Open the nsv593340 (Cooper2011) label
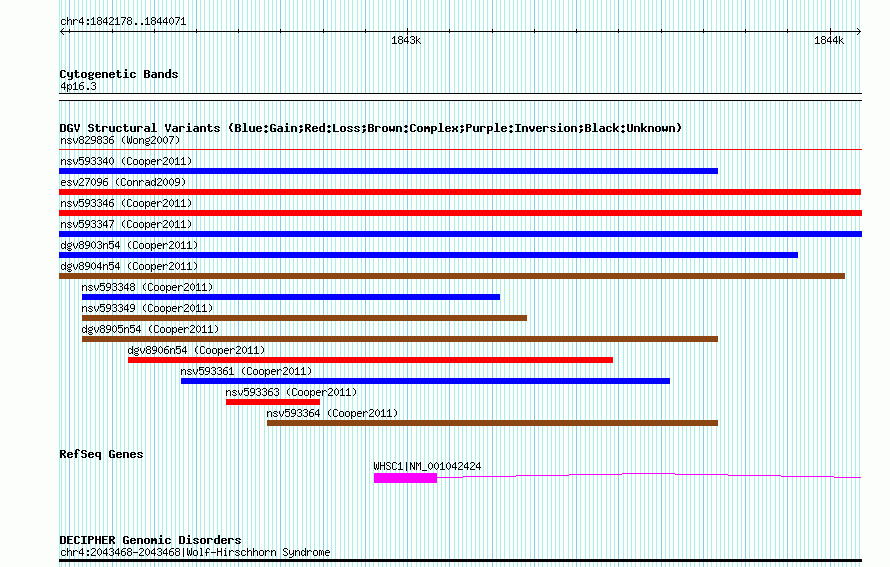890x567 pixels. click(126, 161)
